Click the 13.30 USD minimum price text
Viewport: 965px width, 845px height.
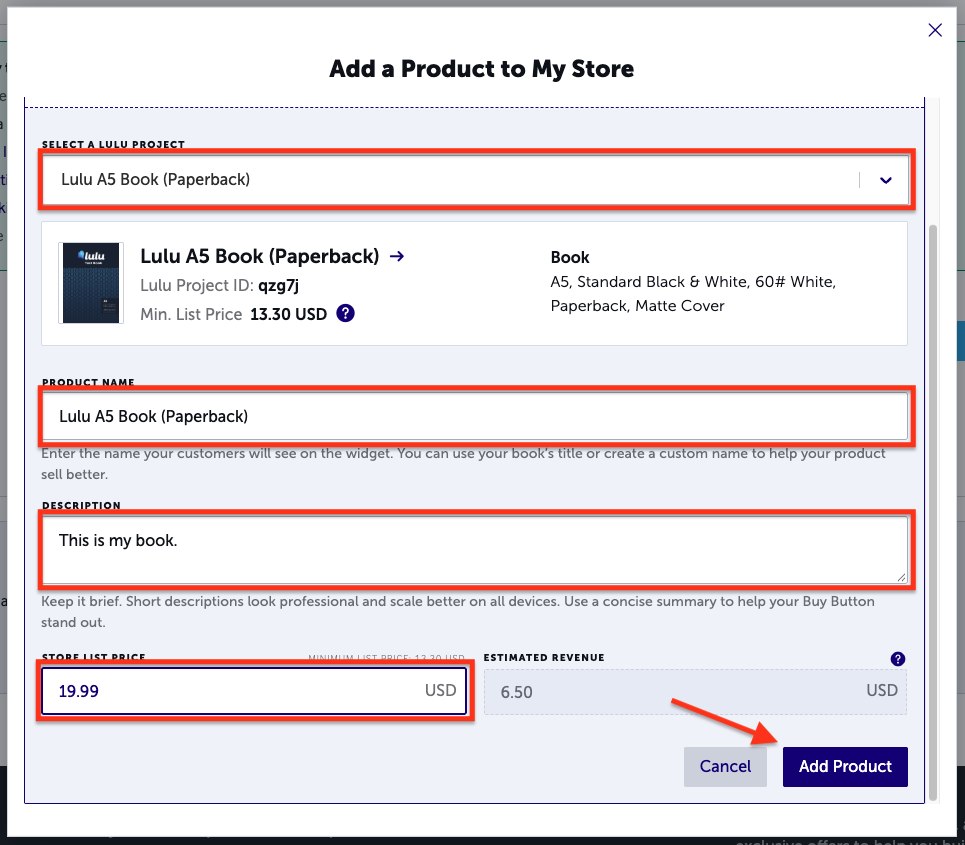tap(289, 314)
